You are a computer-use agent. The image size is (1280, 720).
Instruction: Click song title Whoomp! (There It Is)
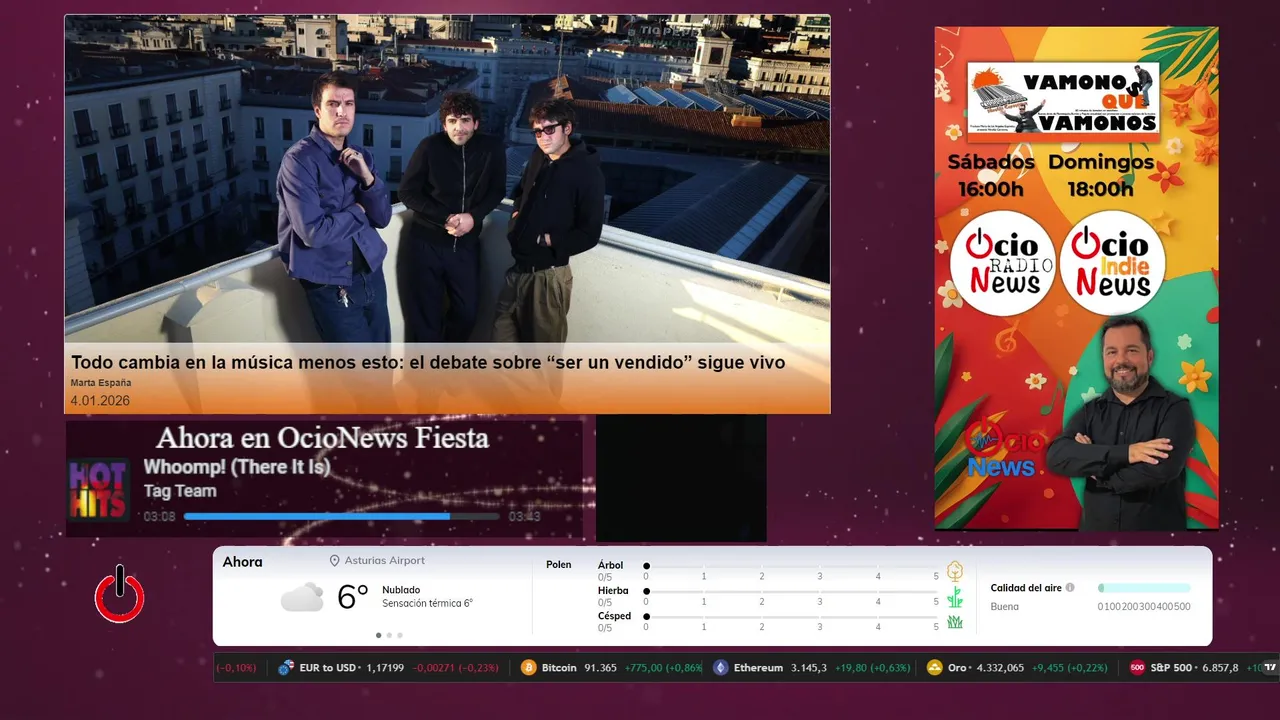[x=237, y=466]
